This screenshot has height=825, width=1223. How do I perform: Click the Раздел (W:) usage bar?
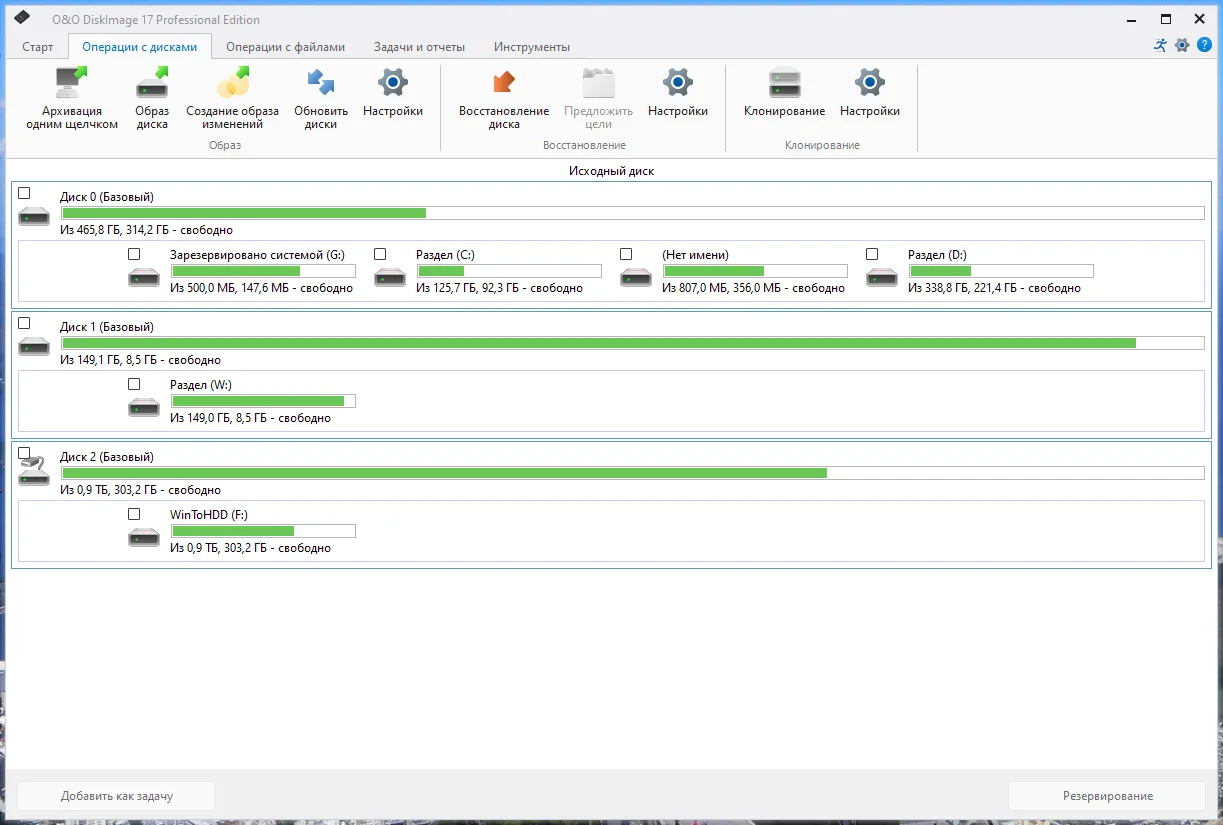pos(263,401)
